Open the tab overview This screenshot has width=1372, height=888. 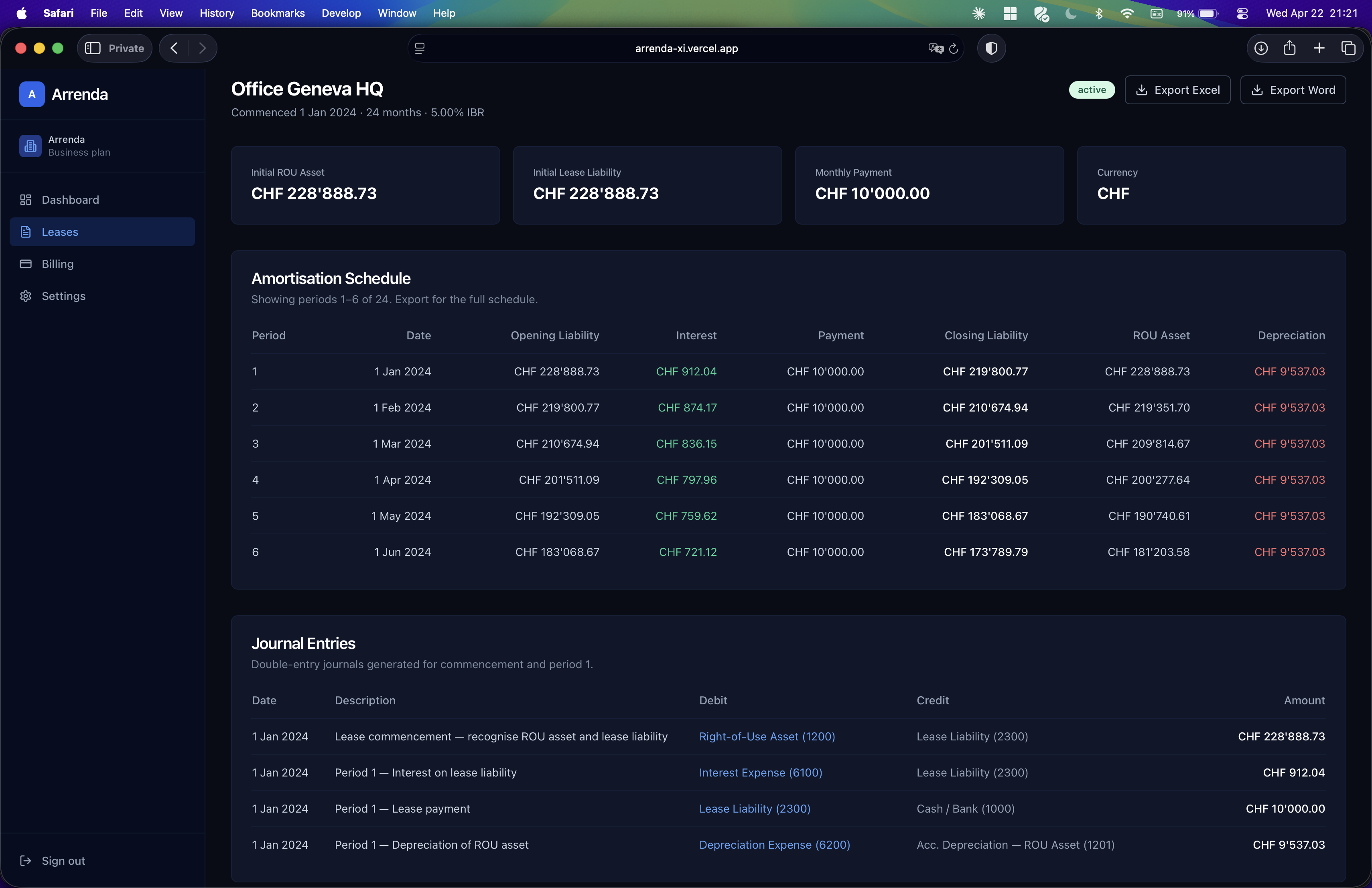[1348, 49]
